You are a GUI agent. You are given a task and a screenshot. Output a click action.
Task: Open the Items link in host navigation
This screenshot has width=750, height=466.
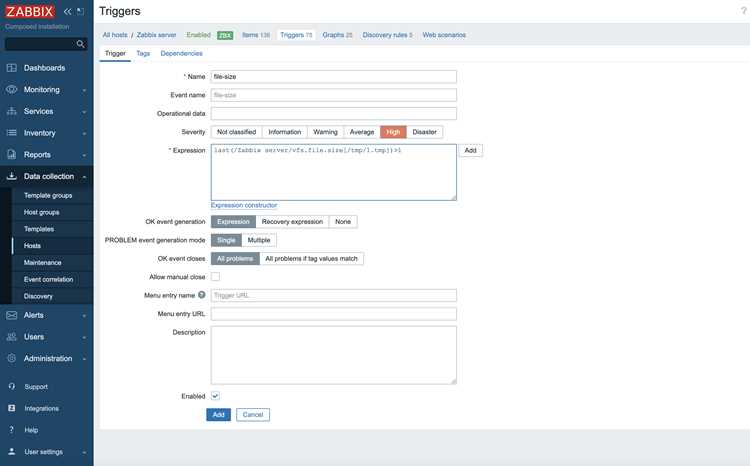[x=256, y=35]
